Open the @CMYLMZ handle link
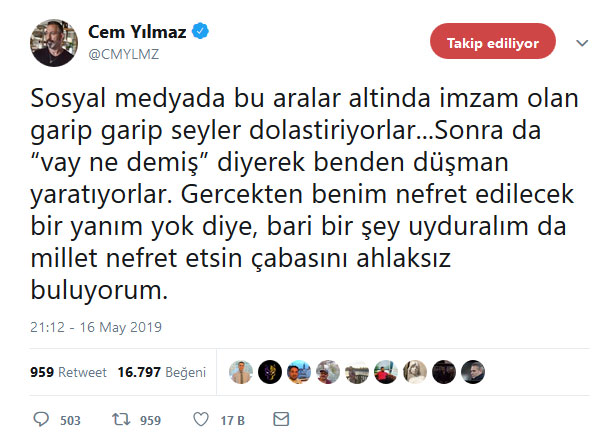The height and width of the screenshot is (446, 616). point(124,54)
